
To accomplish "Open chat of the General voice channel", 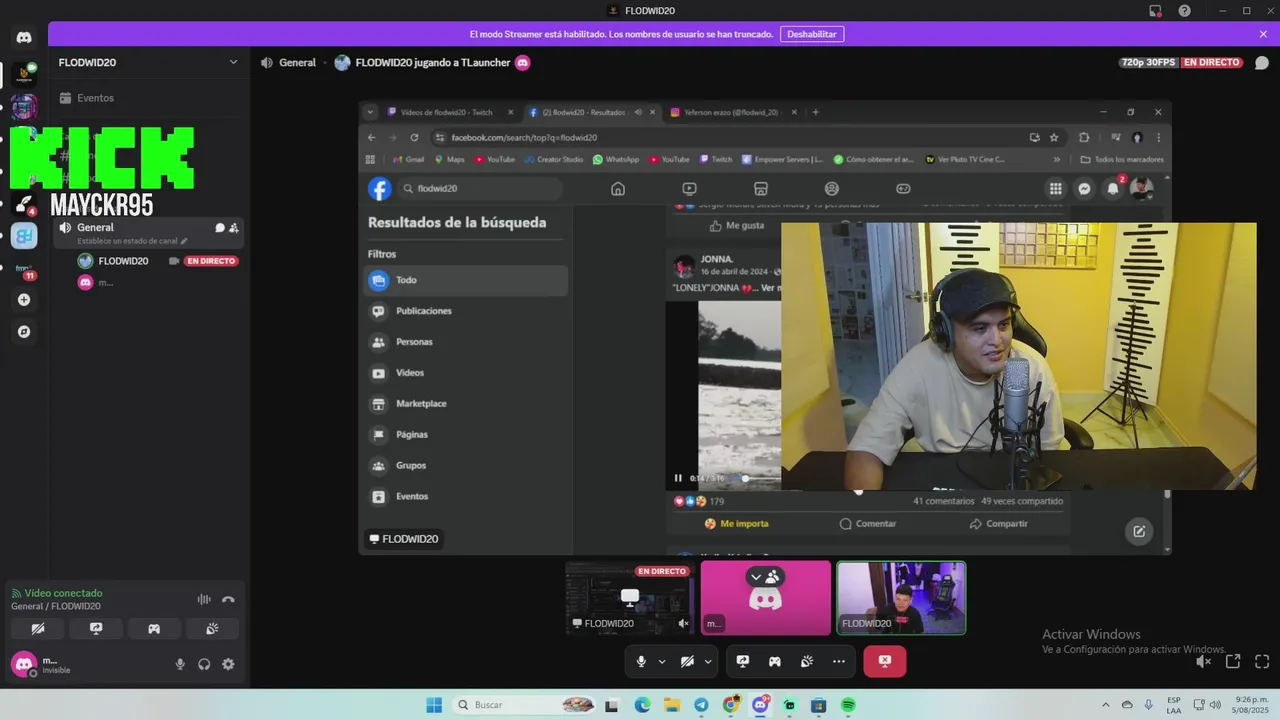I will coord(219,228).
